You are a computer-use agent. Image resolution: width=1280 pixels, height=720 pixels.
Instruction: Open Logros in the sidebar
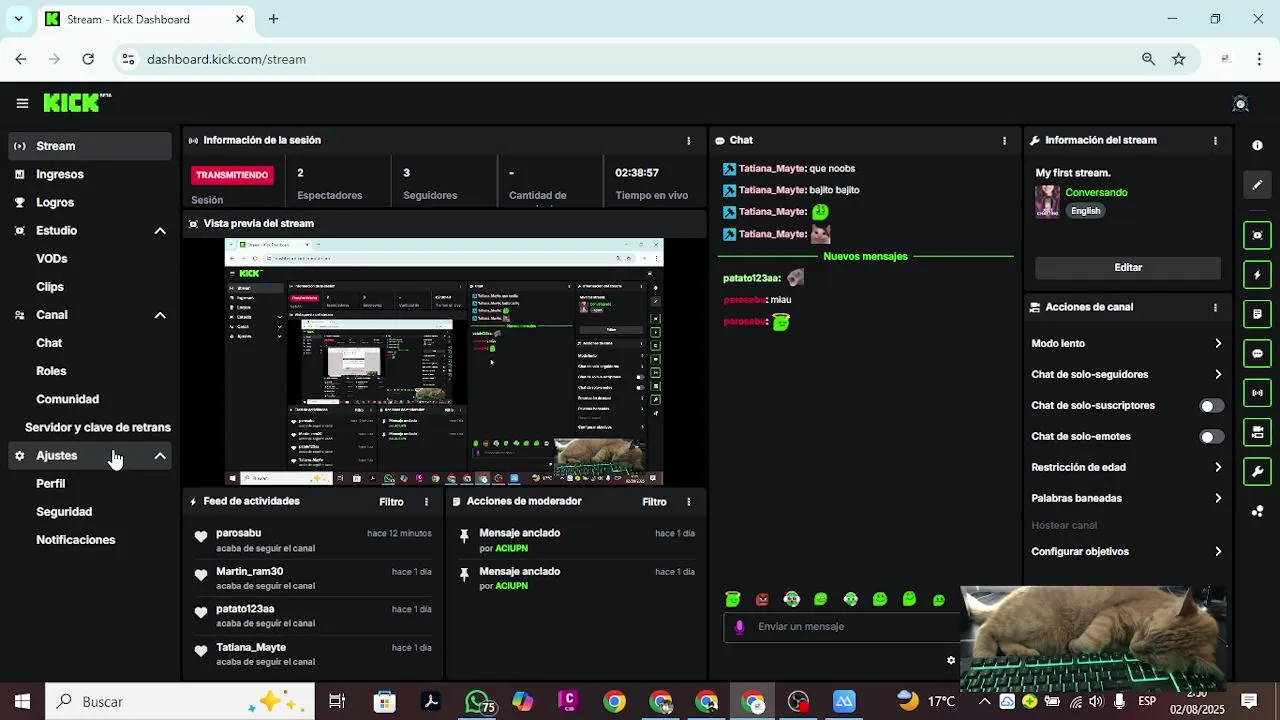90,202
